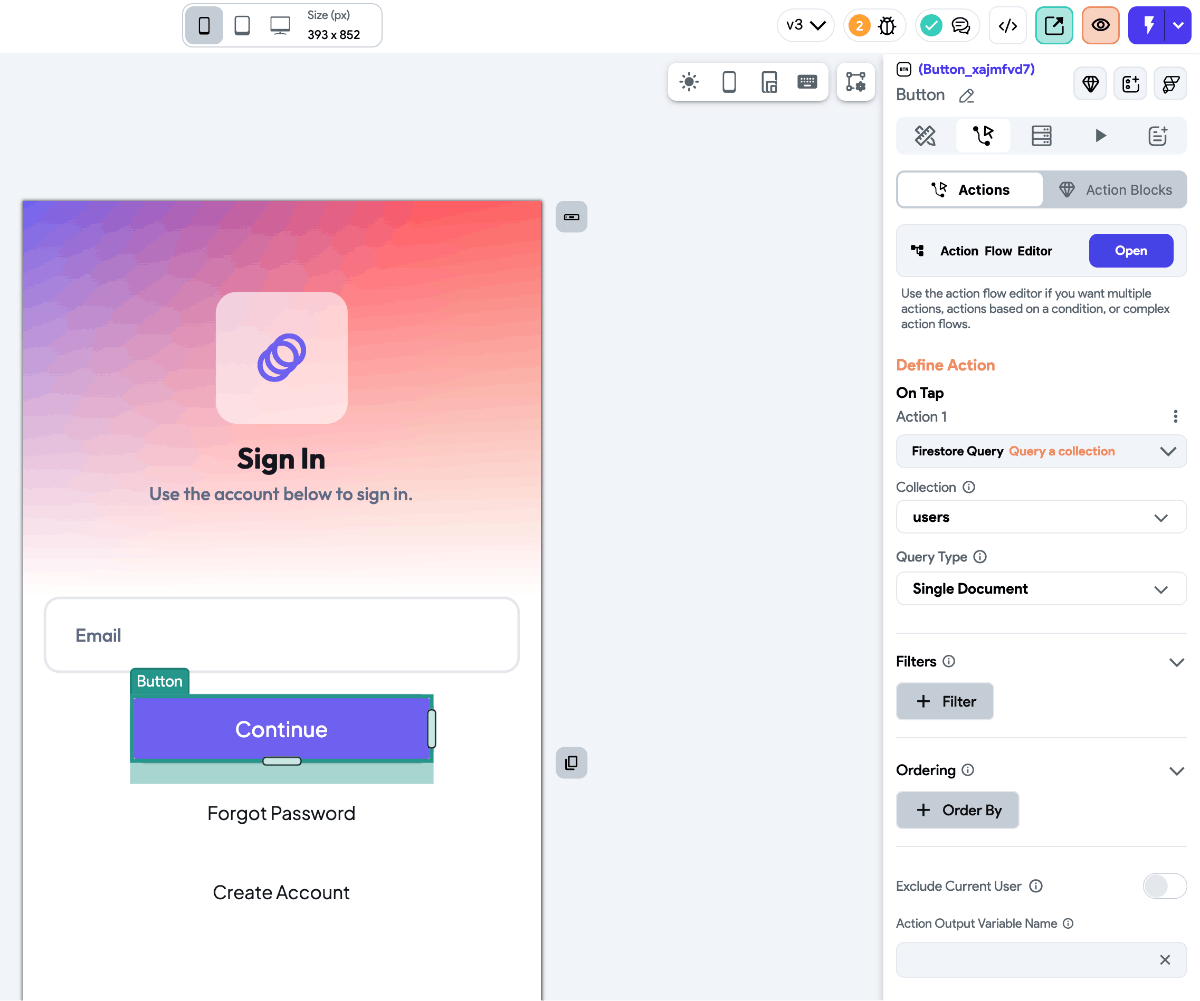Open the Action Flow Editor
The image size is (1200, 1001).
pyautogui.click(x=1131, y=251)
